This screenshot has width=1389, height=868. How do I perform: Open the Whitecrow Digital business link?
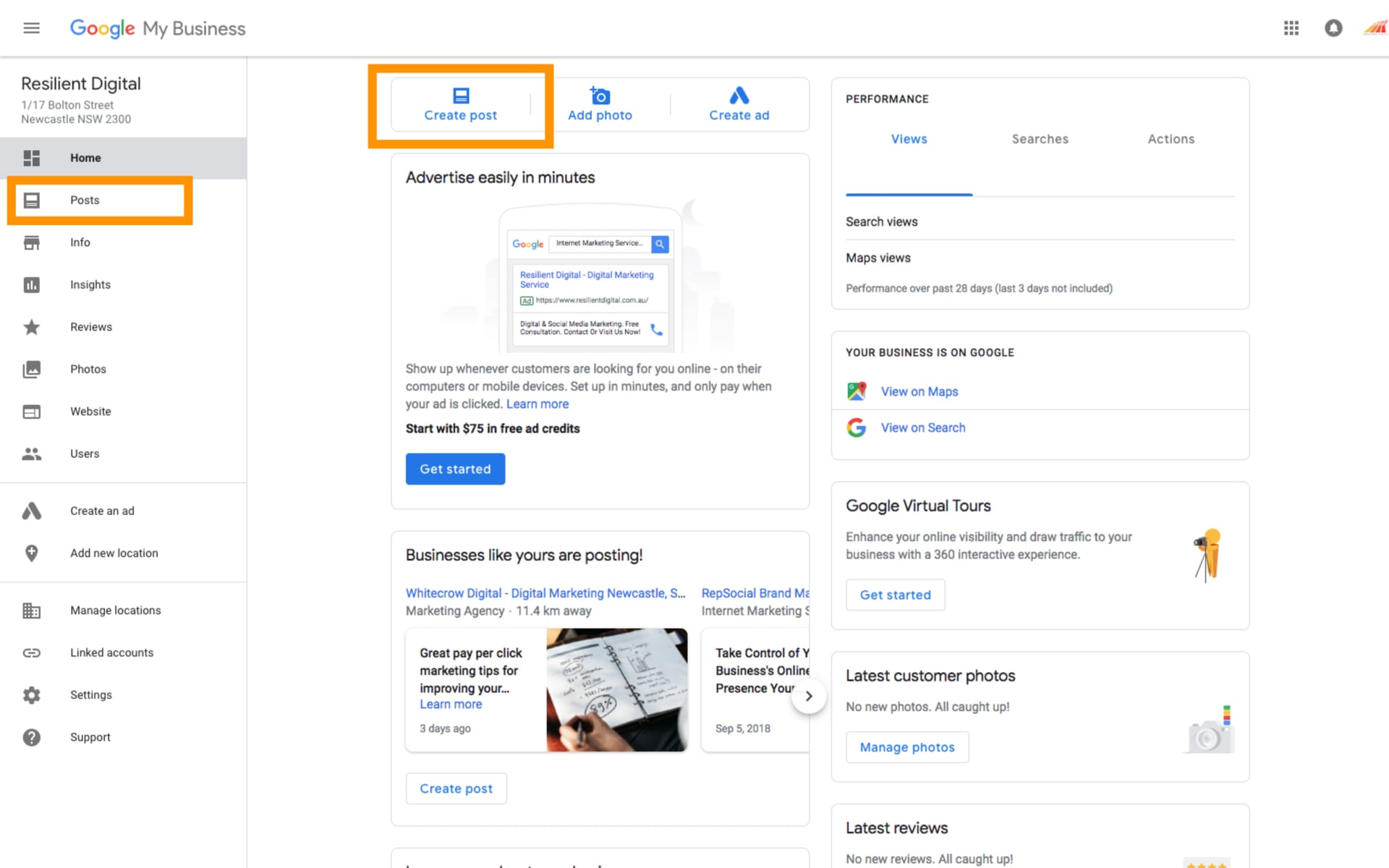(545, 593)
